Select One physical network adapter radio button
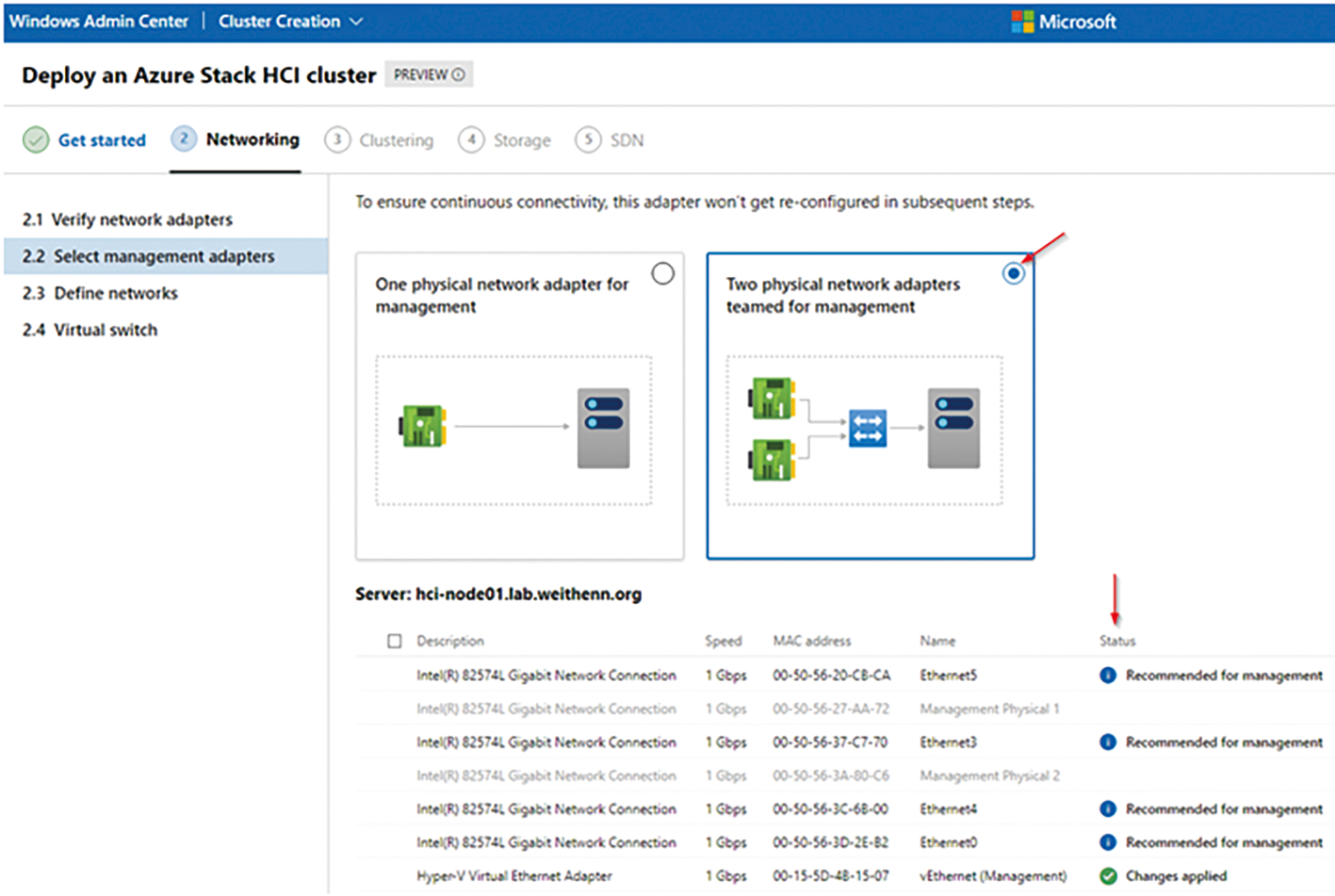Viewport: 1335px width, 896px height. (663, 273)
